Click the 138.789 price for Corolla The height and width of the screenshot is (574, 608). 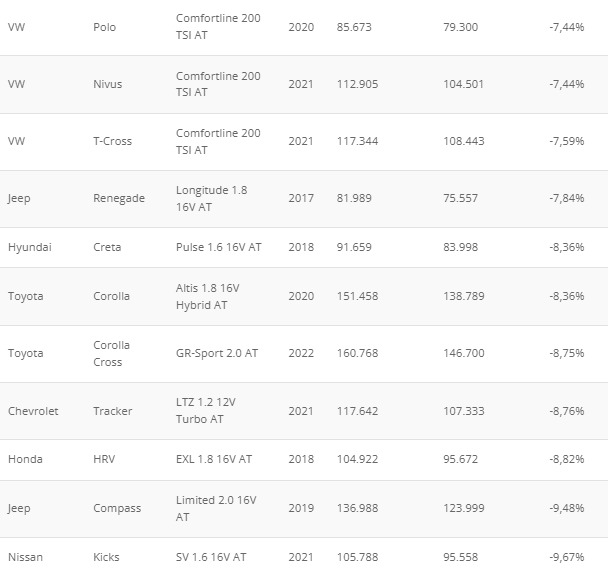pyautogui.click(x=464, y=296)
